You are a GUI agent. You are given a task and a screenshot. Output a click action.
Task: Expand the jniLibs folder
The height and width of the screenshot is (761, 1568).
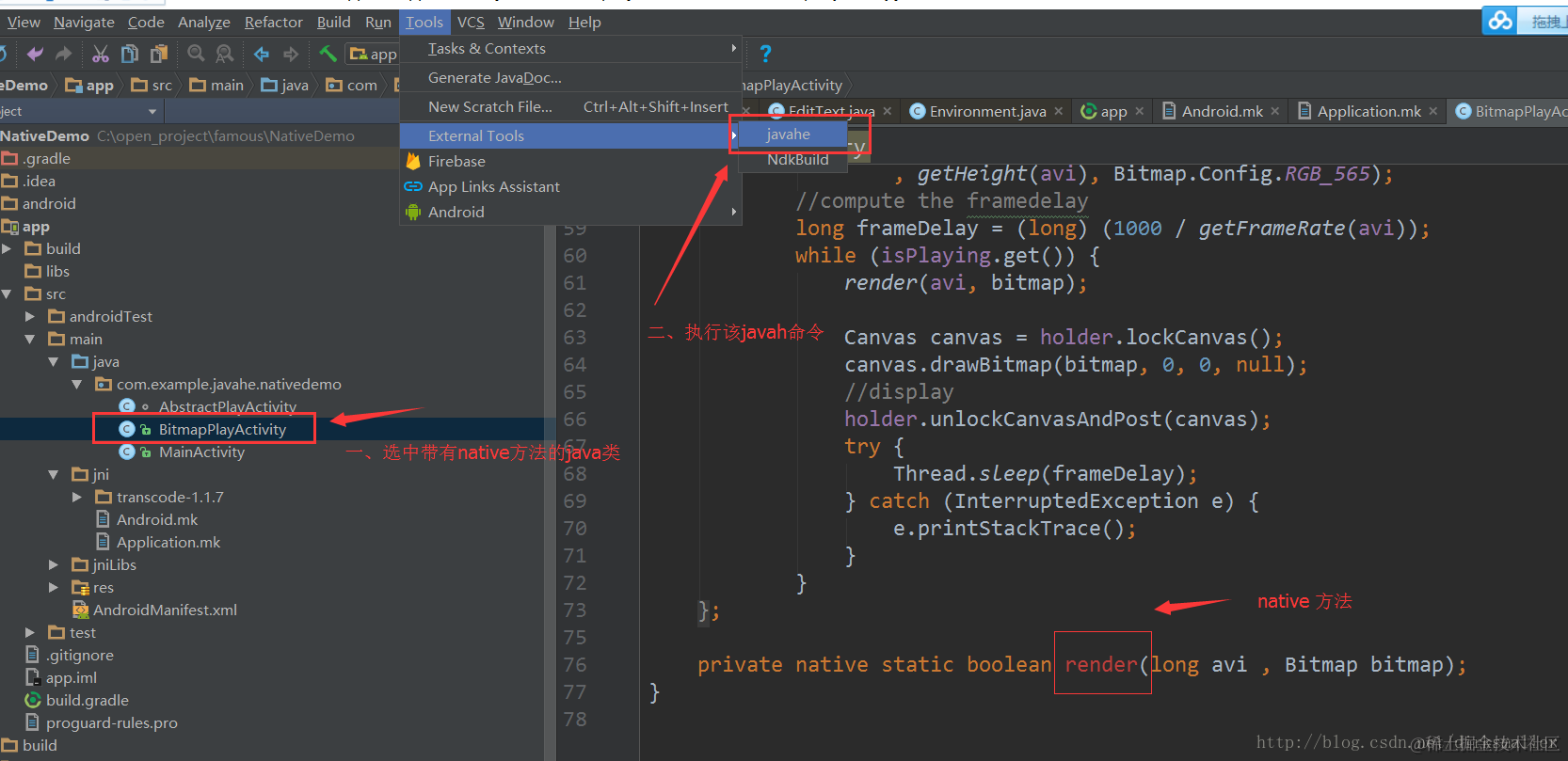pos(54,564)
